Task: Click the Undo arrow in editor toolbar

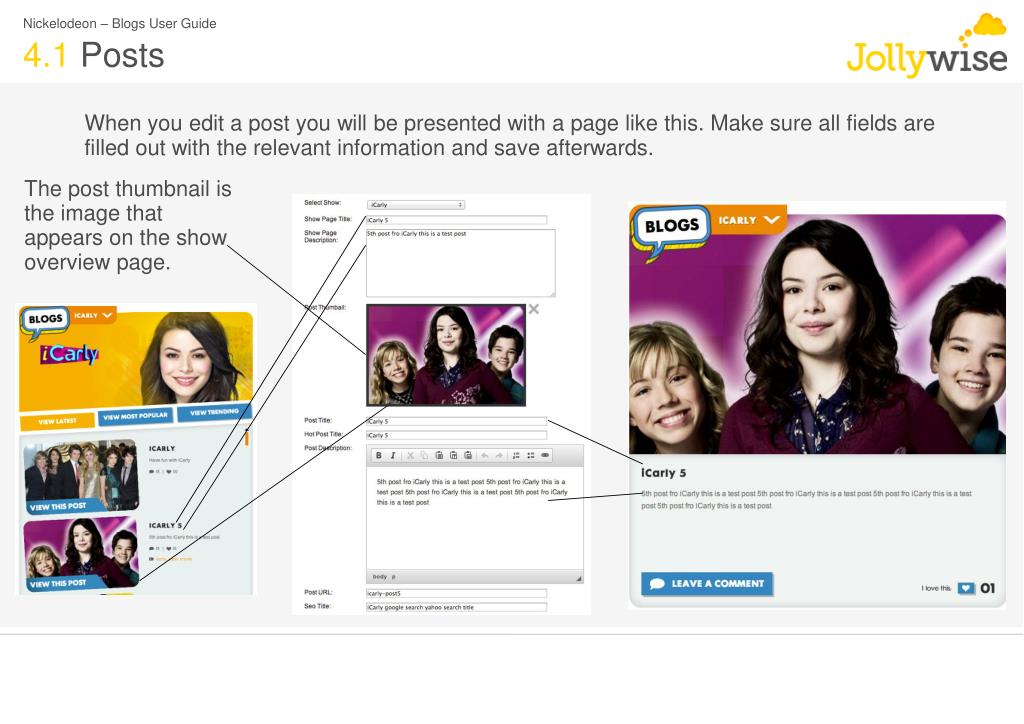Action: click(x=485, y=456)
